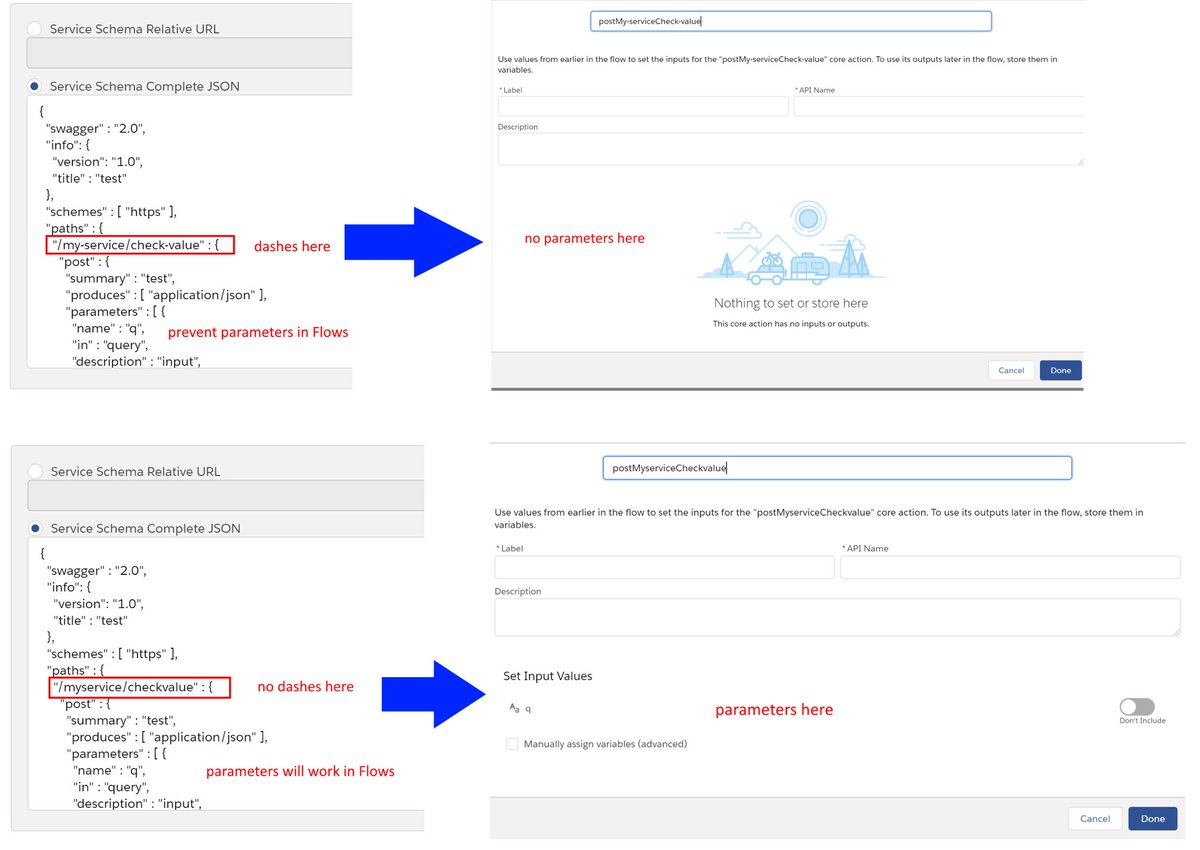Click the 'Set Input Values' heading
The height and width of the screenshot is (850, 1200).
[548, 676]
